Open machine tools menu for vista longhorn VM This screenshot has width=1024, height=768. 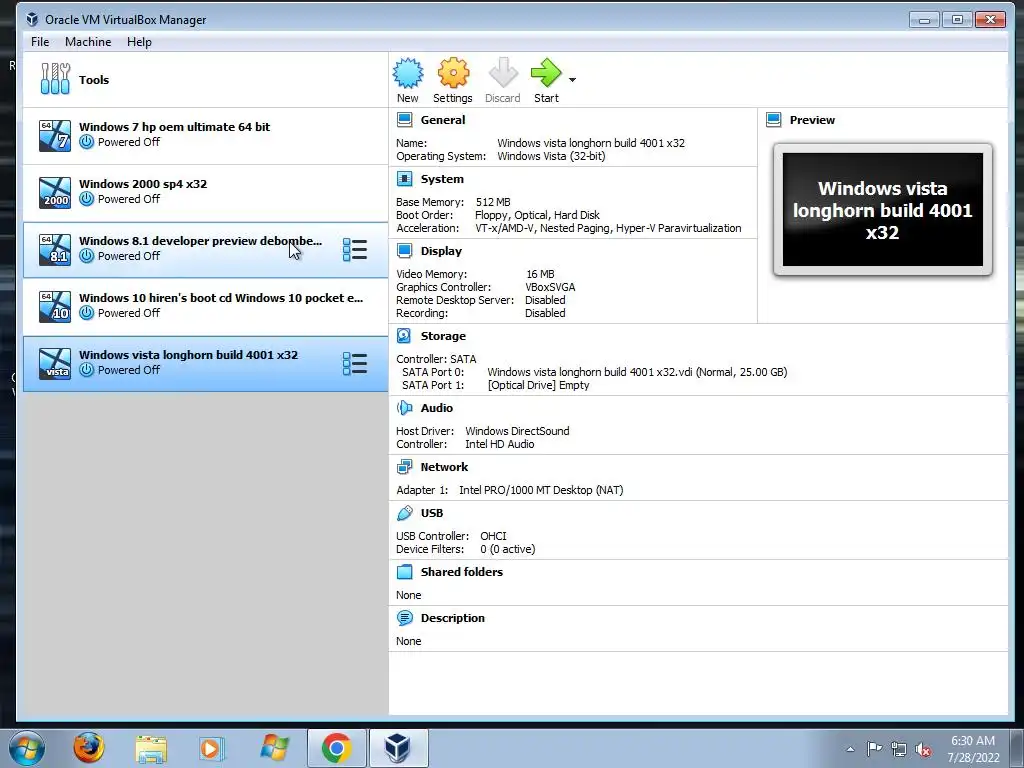point(355,364)
